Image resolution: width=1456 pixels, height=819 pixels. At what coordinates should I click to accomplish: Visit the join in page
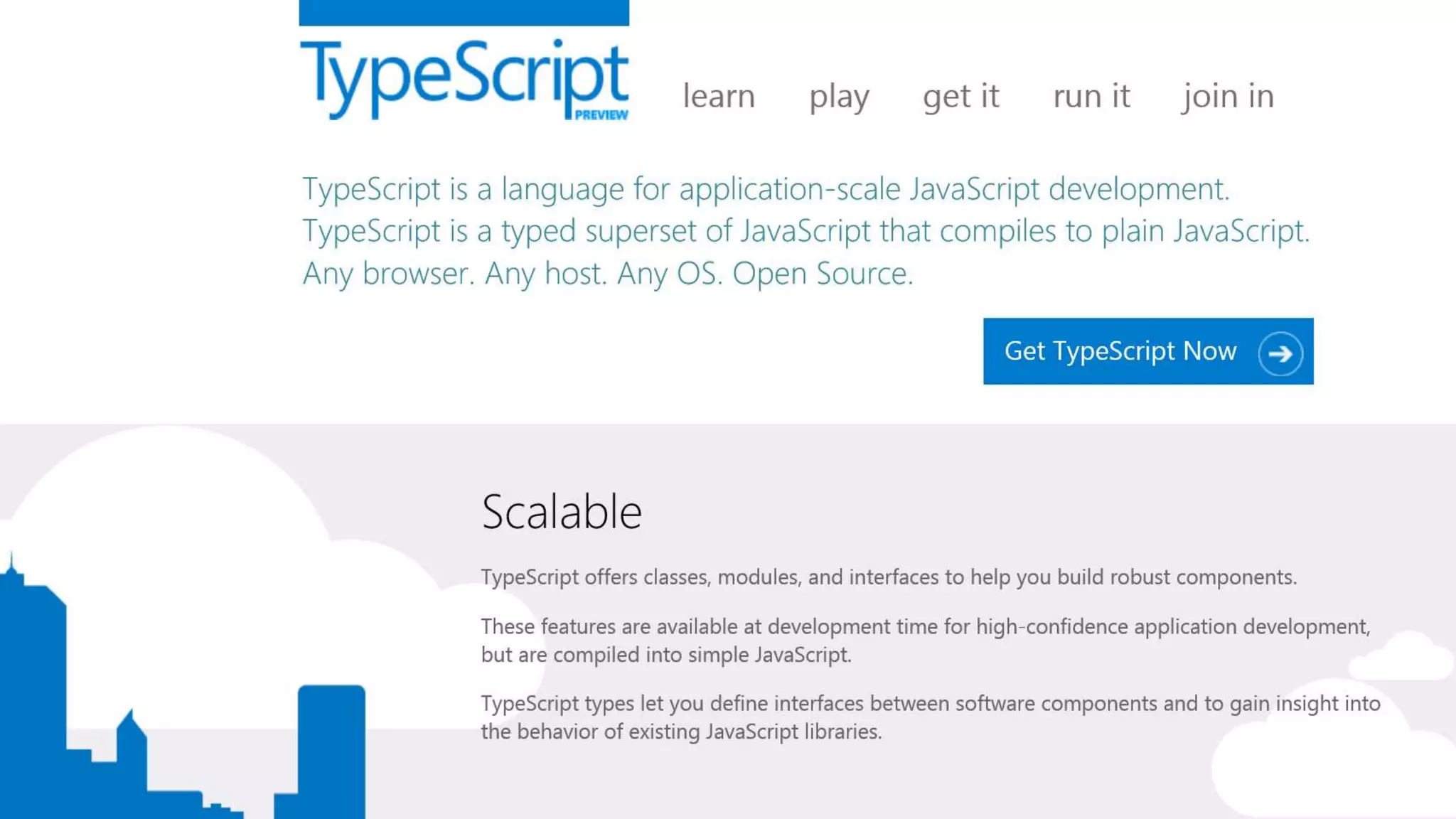click(x=1228, y=97)
